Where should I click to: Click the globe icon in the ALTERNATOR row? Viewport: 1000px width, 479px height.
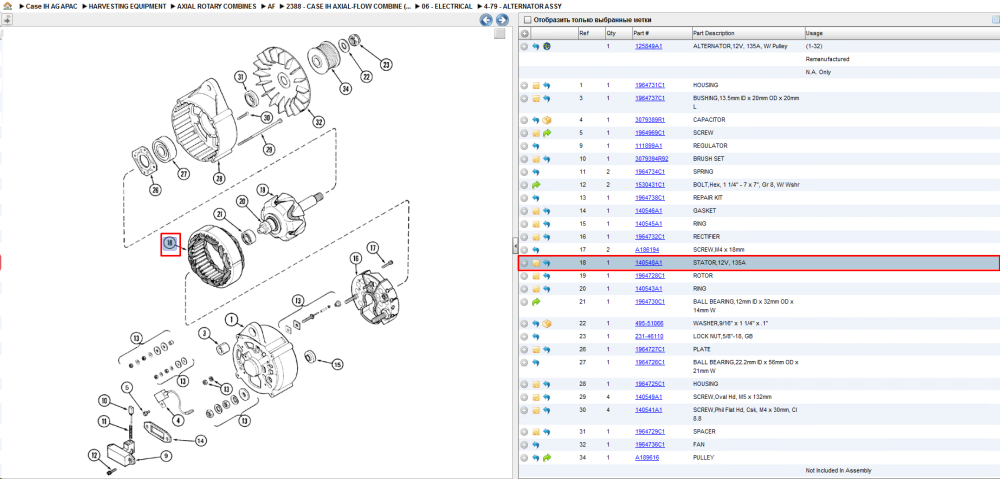547,47
